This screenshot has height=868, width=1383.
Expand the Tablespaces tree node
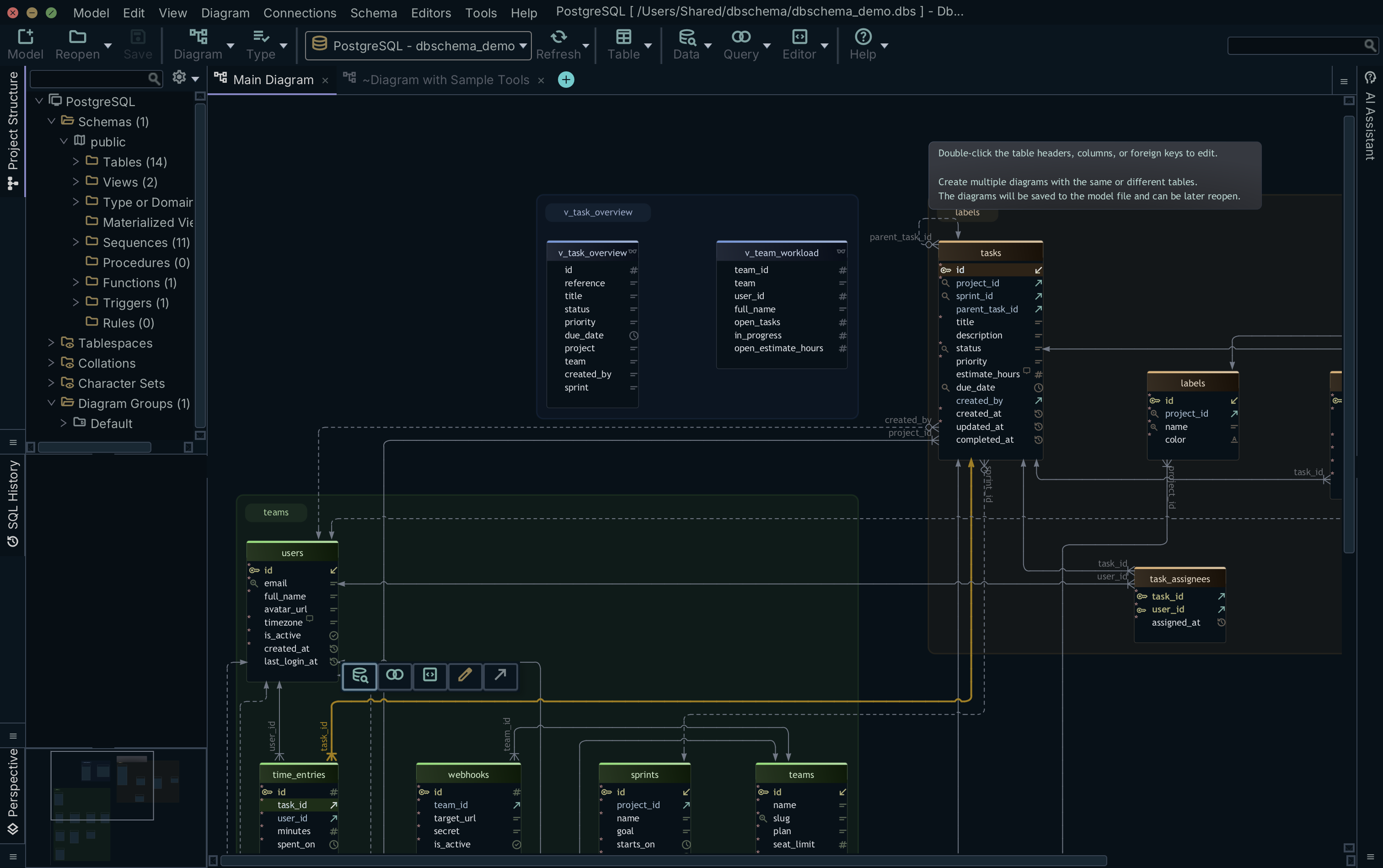(51, 343)
